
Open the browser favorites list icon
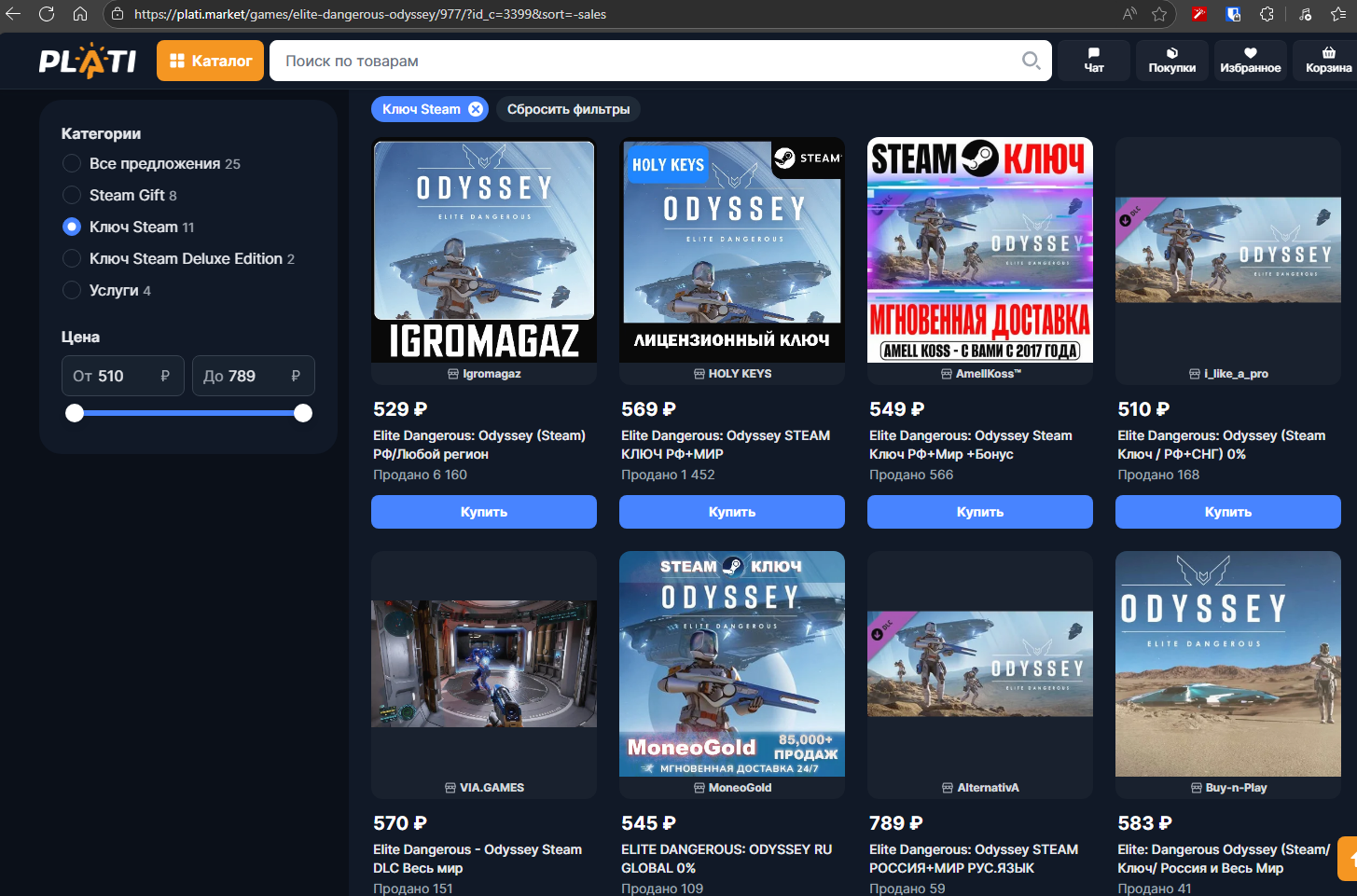tap(1338, 14)
